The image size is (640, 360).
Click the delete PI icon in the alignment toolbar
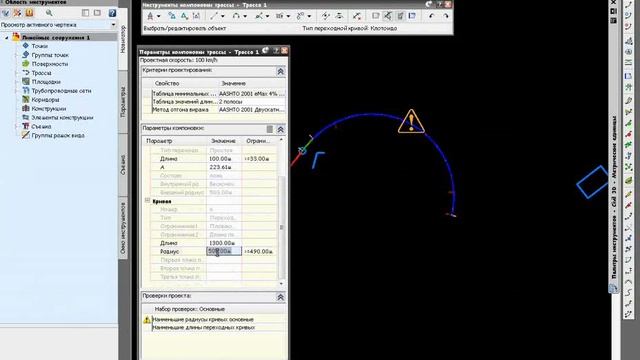point(339,16)
